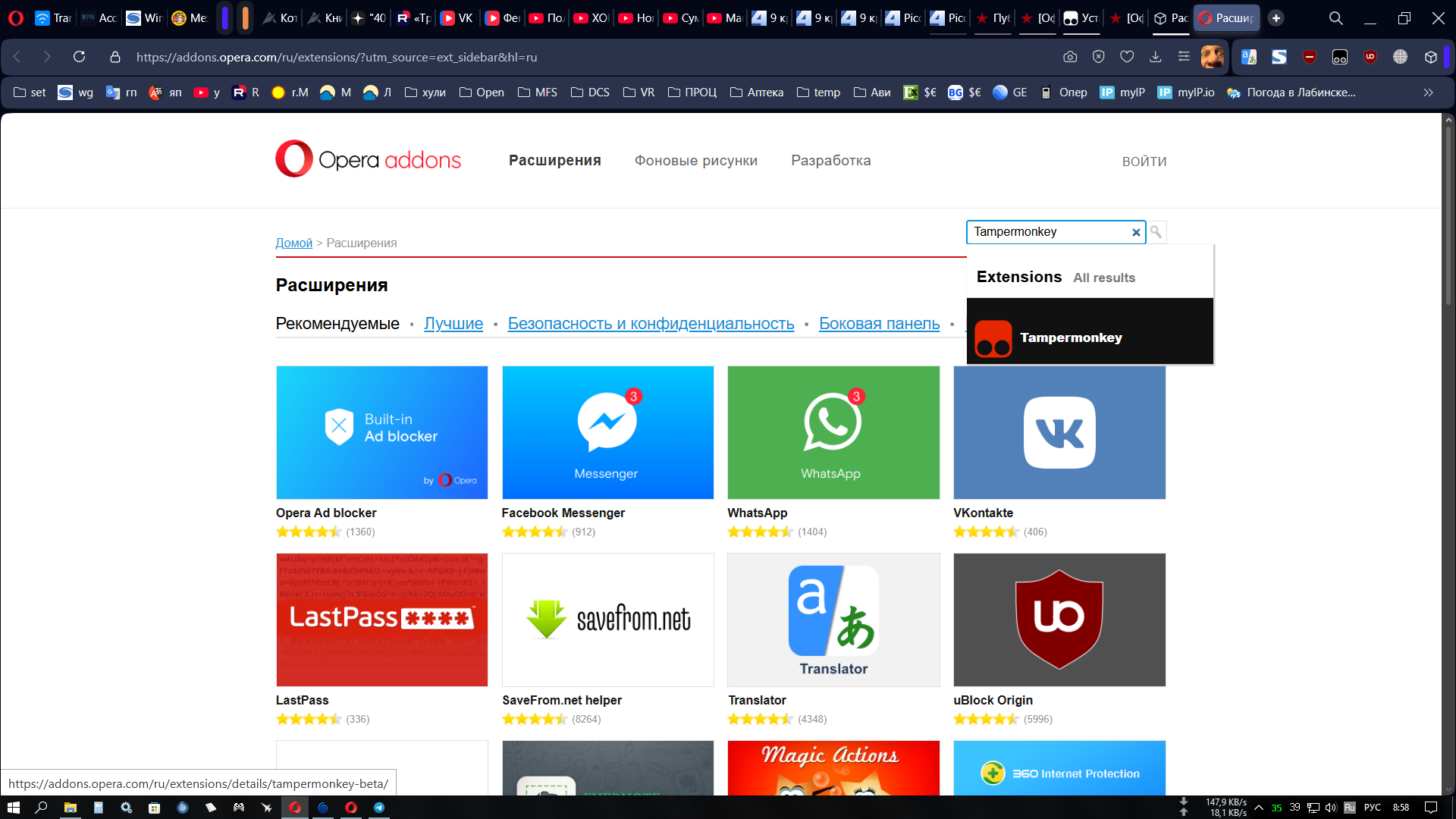Open the Tampermonkey toolbar extension icon

click(1340, 57)
